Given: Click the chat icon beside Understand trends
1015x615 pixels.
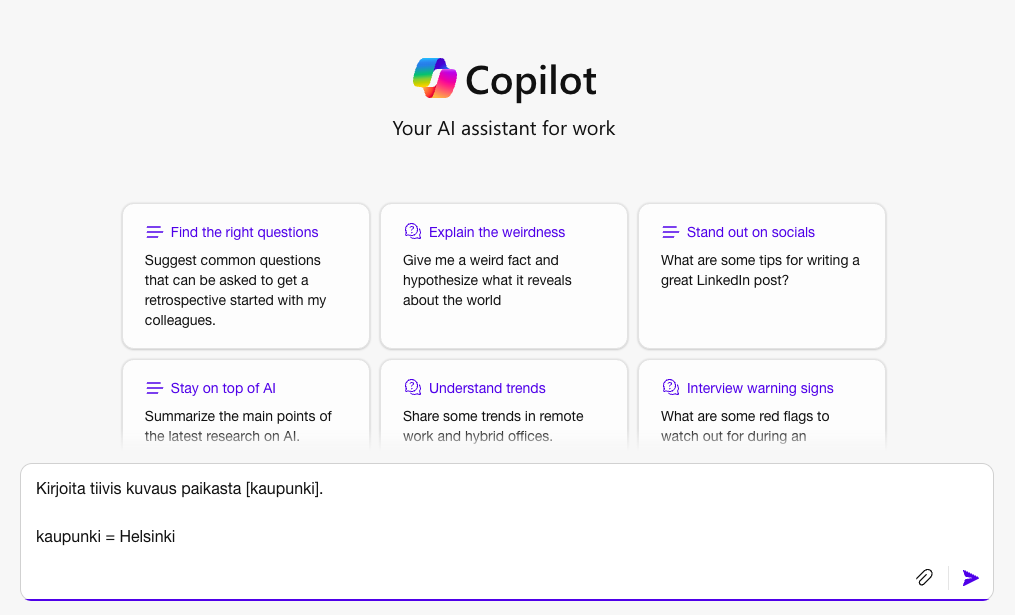Looking at the screenshot, I should point(412,388).
